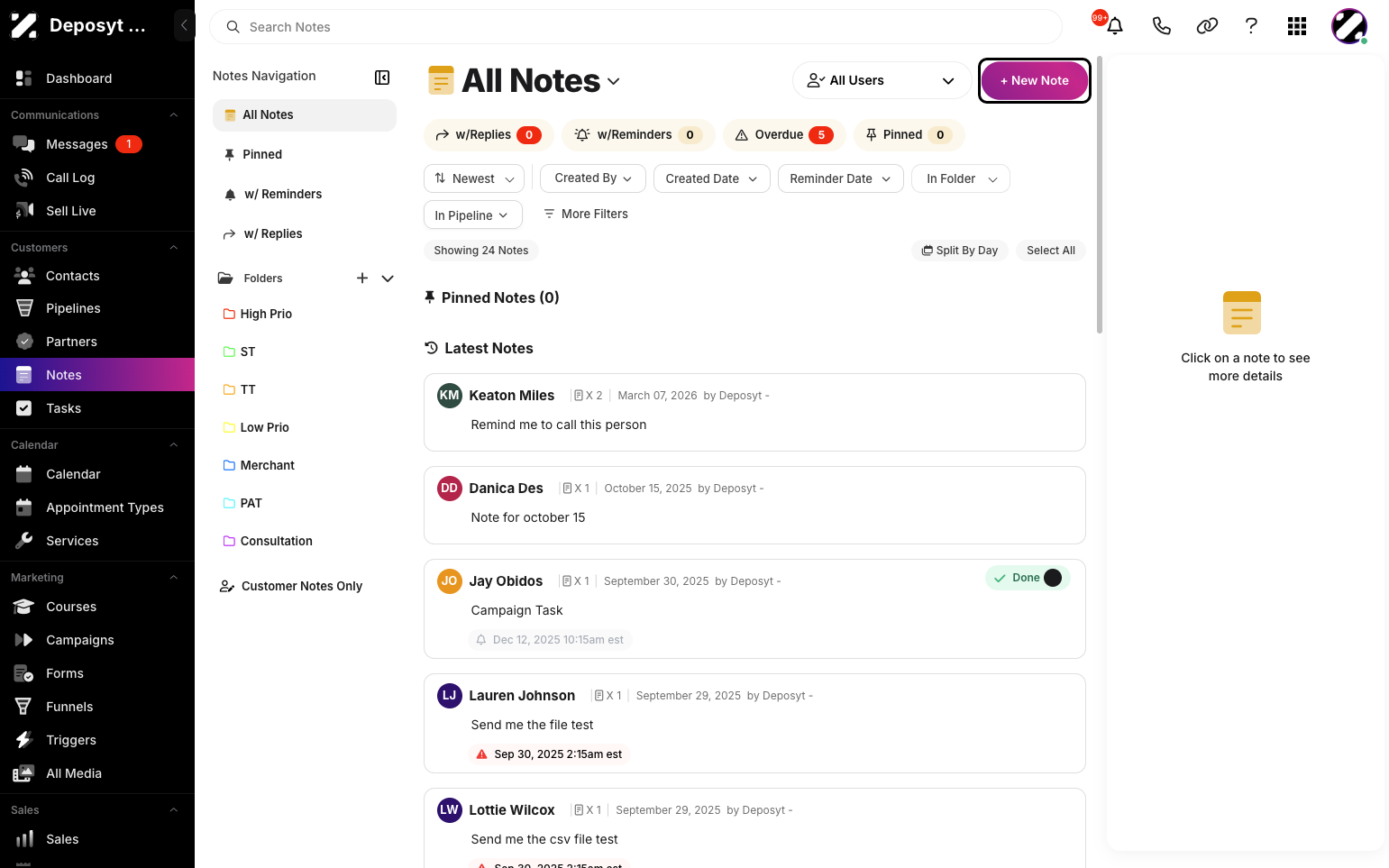
Task: Click the New Note button
Action: [1034, 80]
